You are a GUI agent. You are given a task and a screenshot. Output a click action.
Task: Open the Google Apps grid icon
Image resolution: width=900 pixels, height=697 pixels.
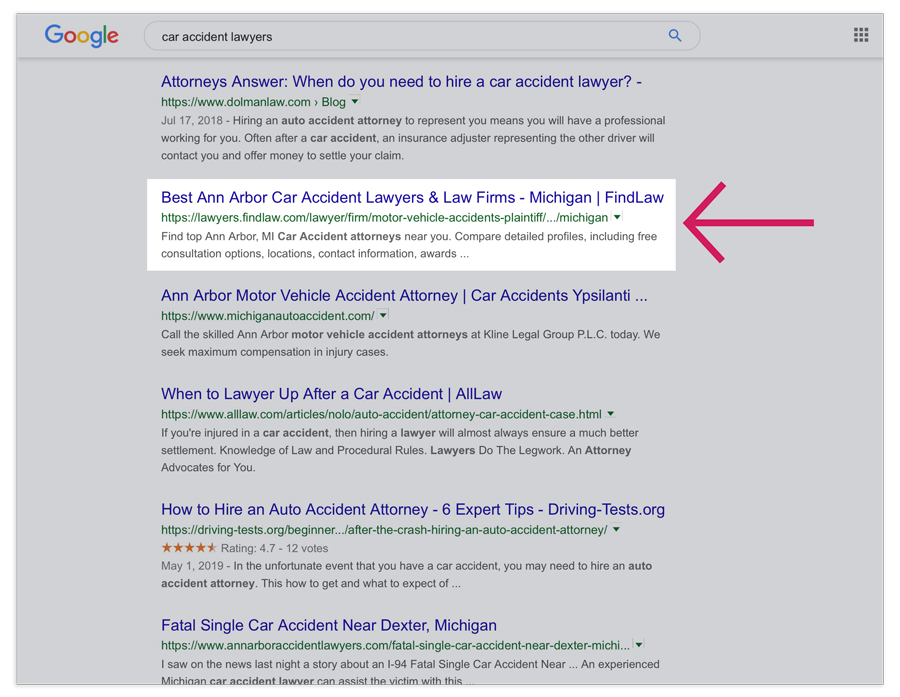tap(861, 35)
